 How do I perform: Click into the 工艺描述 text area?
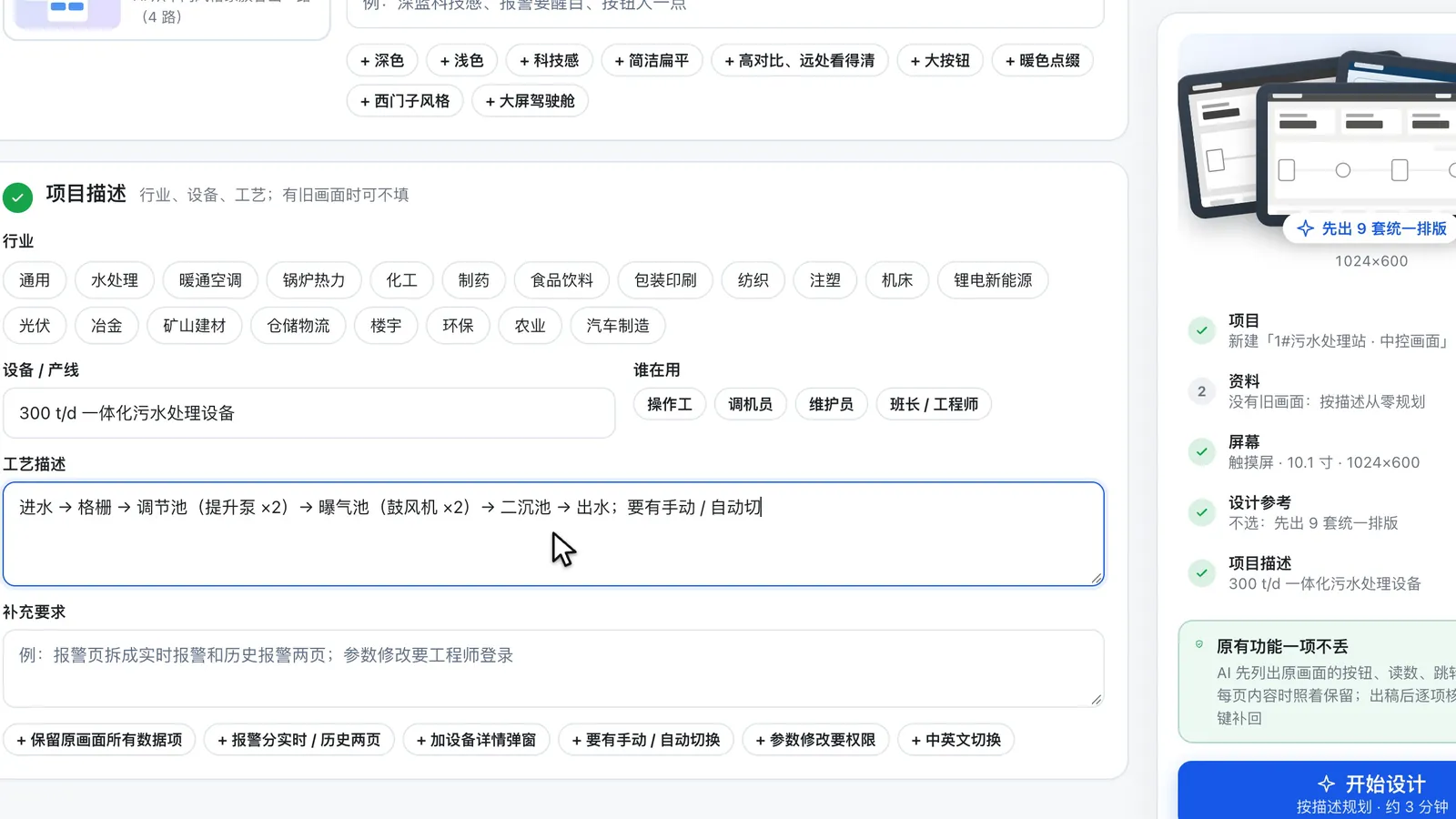point(553,534)
